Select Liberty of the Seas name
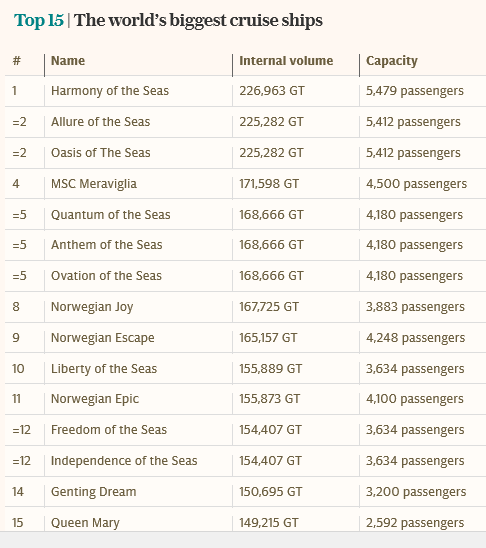 click(104, 369)
